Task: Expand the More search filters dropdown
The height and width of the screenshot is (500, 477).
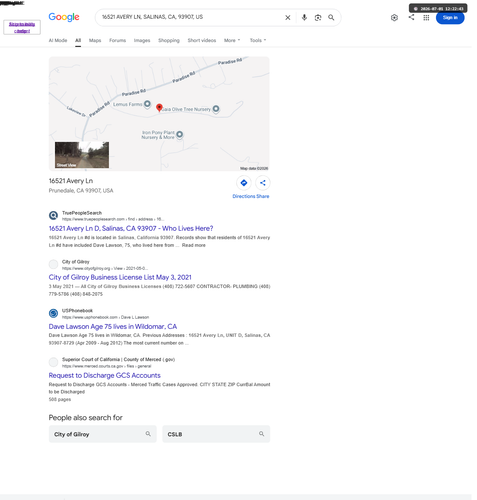Action: [232, 40]
